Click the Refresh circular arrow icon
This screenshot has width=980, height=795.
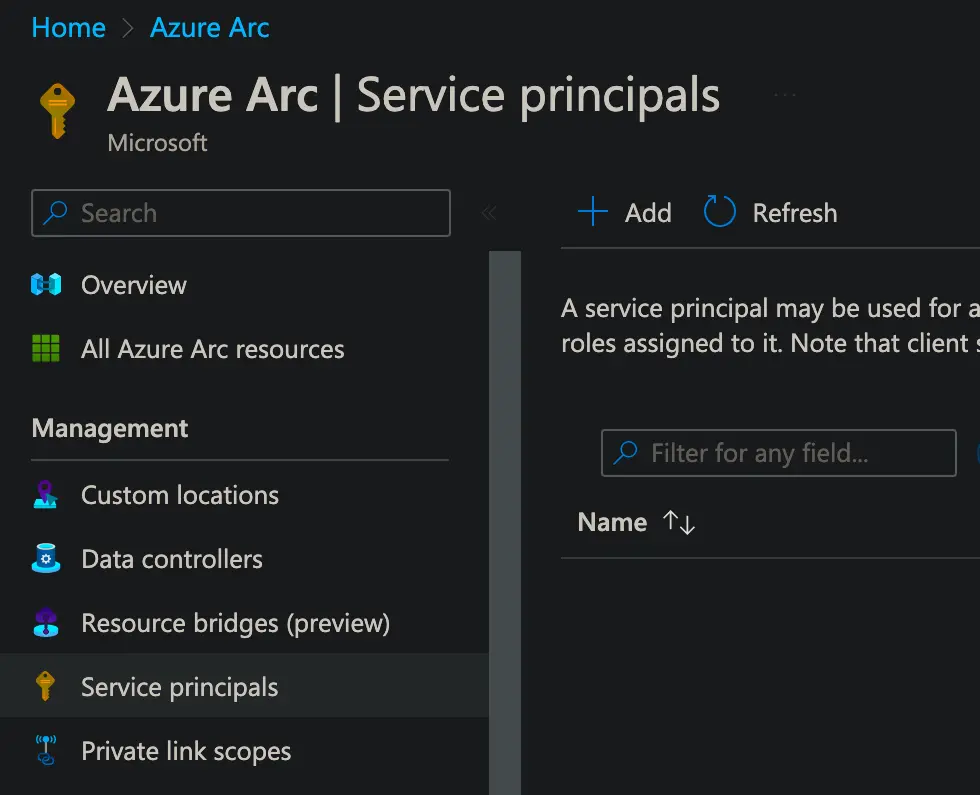(719, 212)
